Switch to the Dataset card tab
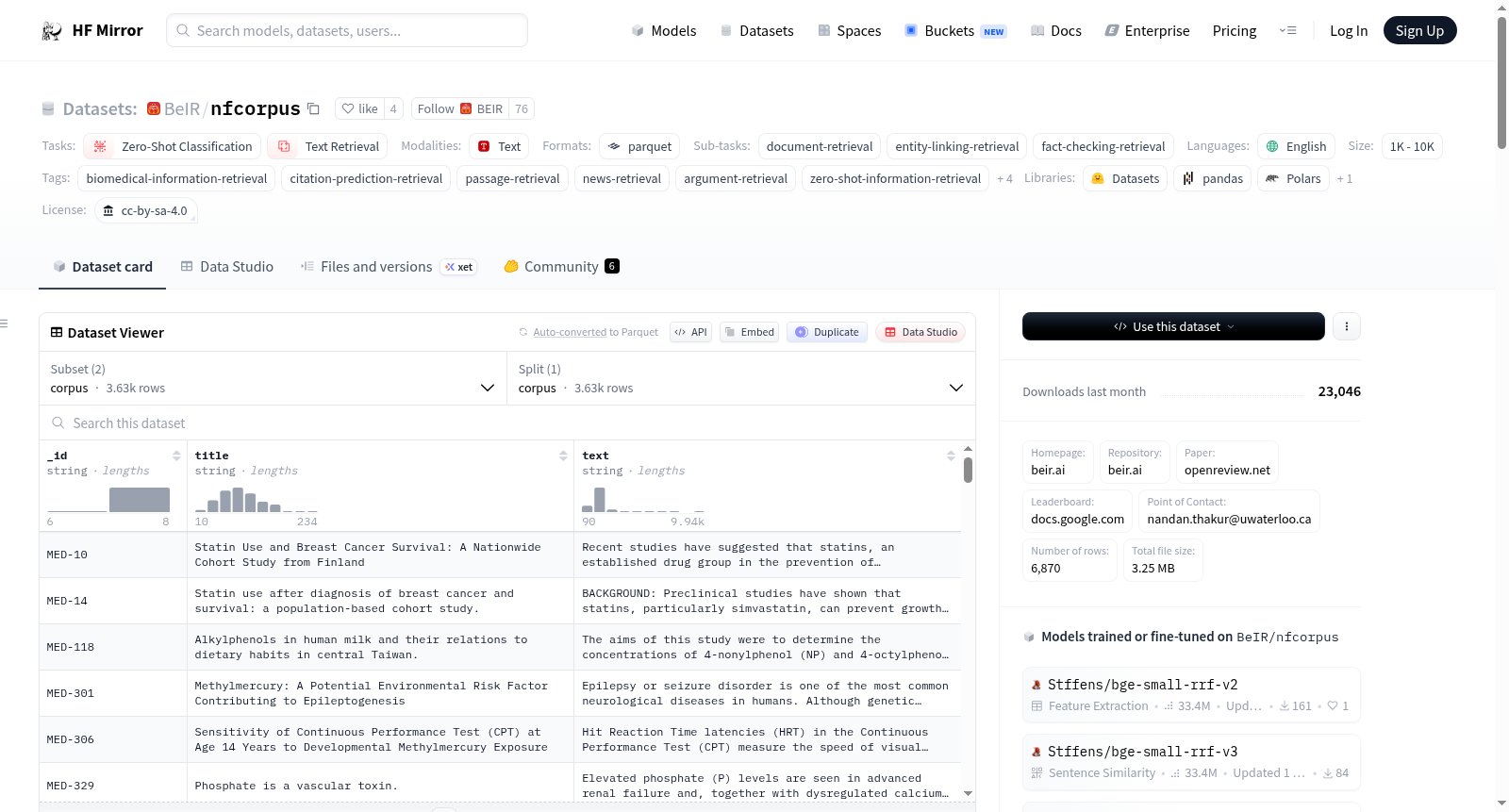Viewport: 1509px width, 812px height. point(102,267)
